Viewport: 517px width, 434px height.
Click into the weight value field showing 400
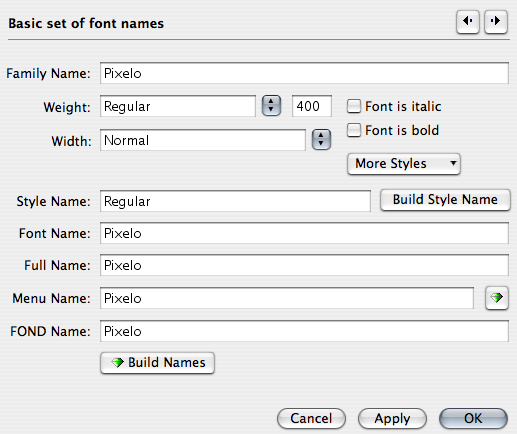pos(312,106)
